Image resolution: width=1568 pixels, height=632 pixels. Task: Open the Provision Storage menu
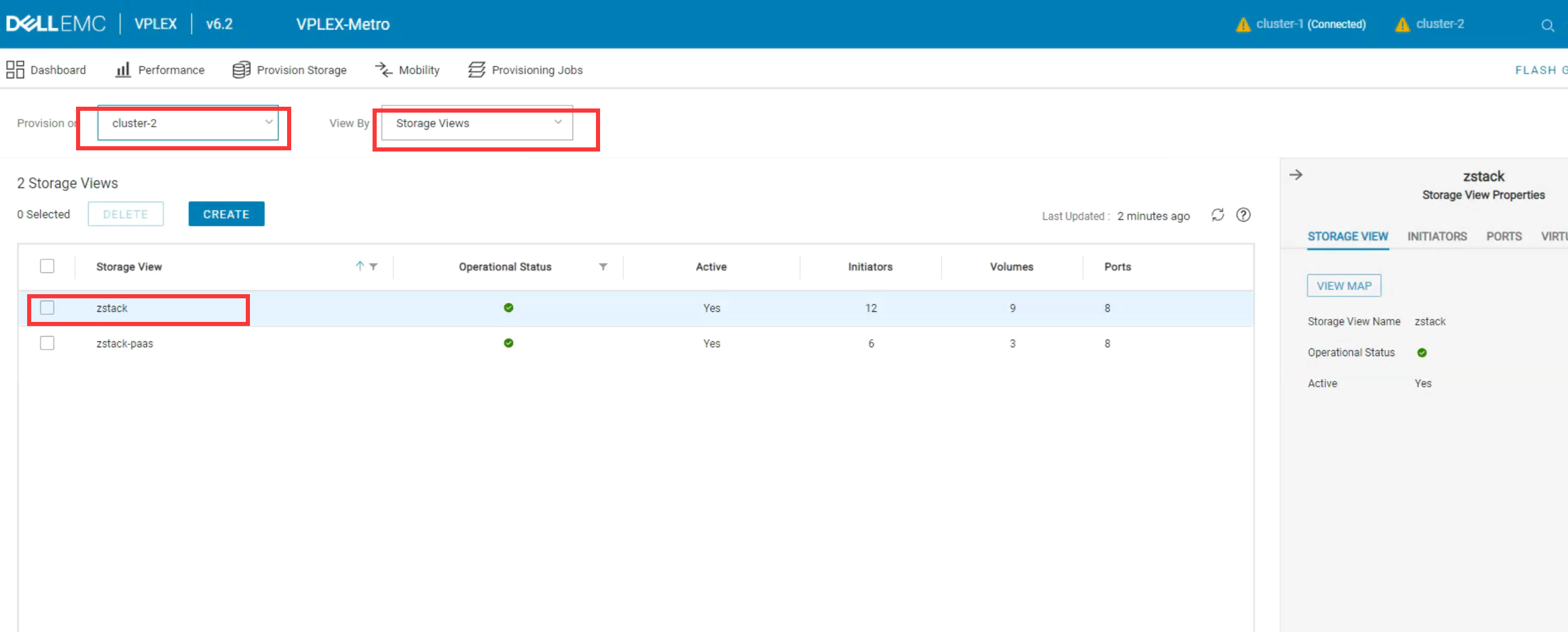point(289,70)
